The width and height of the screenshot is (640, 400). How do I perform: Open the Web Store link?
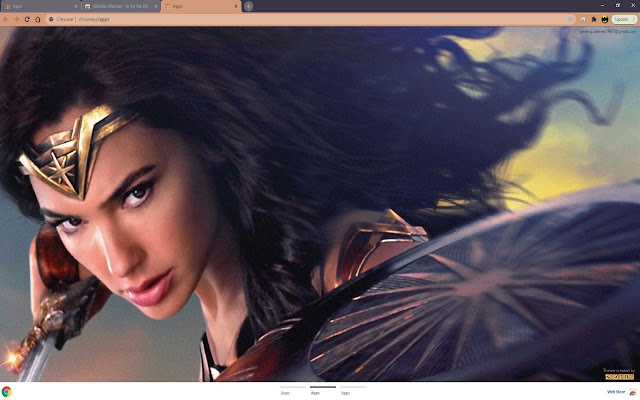coord(616,392)
